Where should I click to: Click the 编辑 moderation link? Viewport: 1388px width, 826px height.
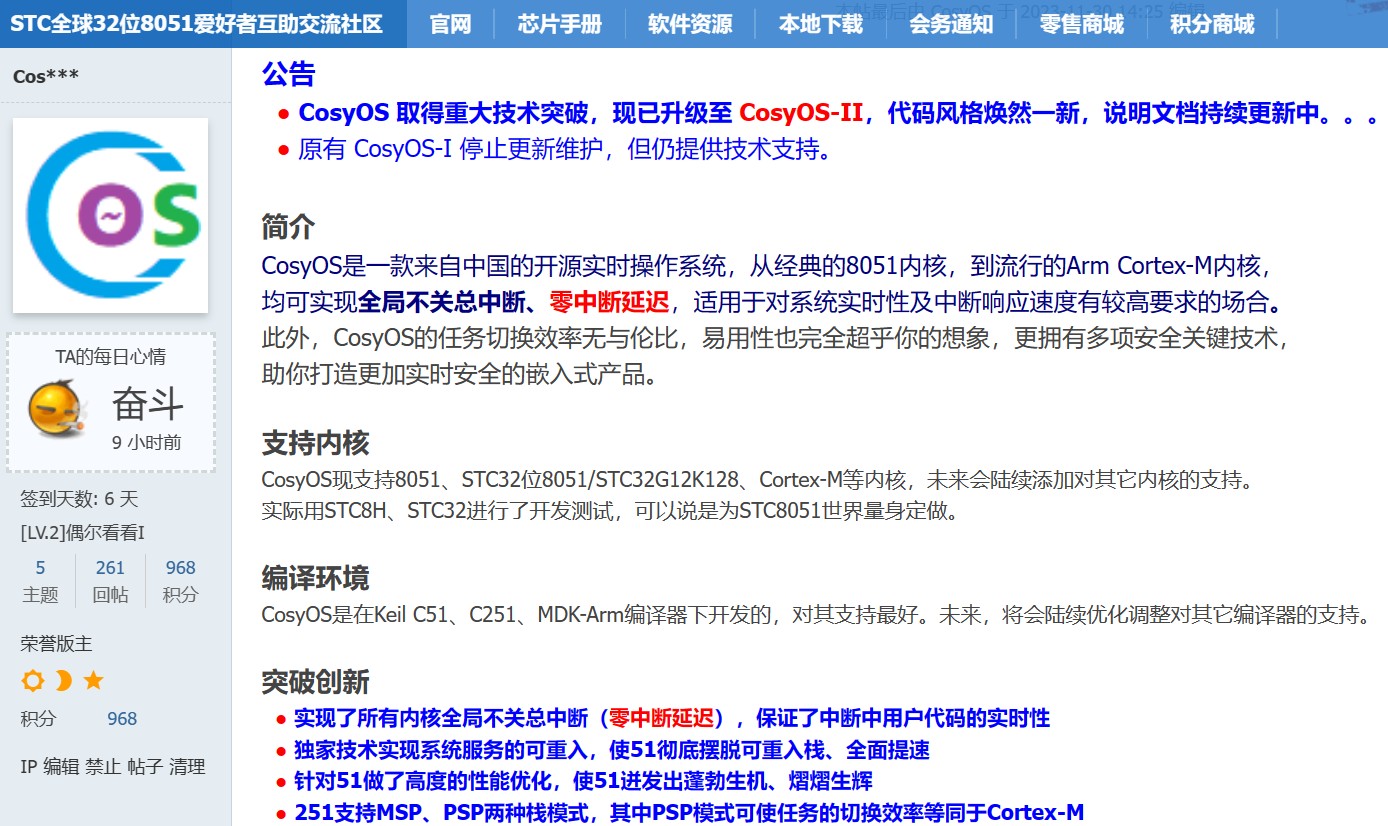(61, 767)
